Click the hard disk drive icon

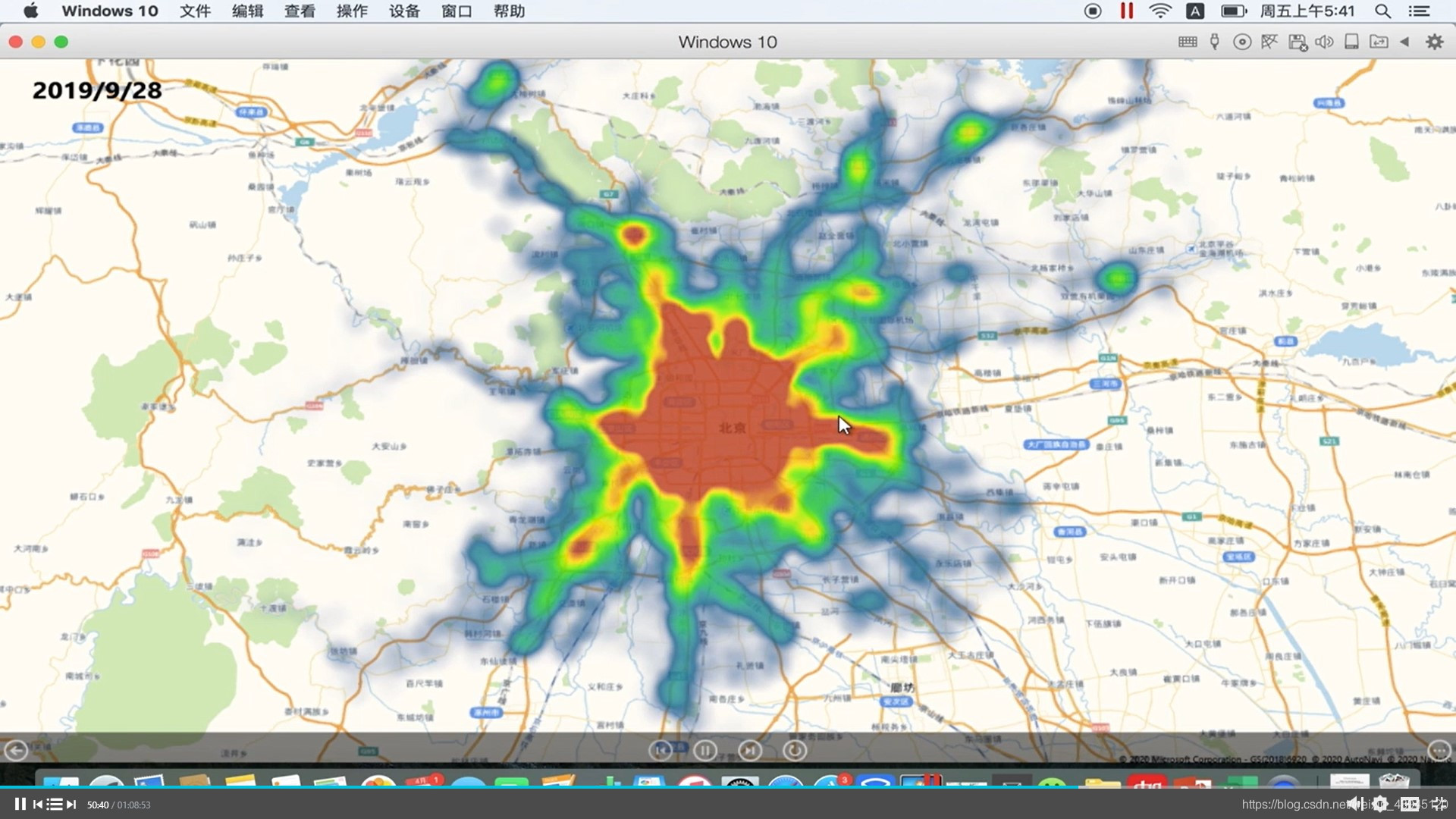[1351, 42]
